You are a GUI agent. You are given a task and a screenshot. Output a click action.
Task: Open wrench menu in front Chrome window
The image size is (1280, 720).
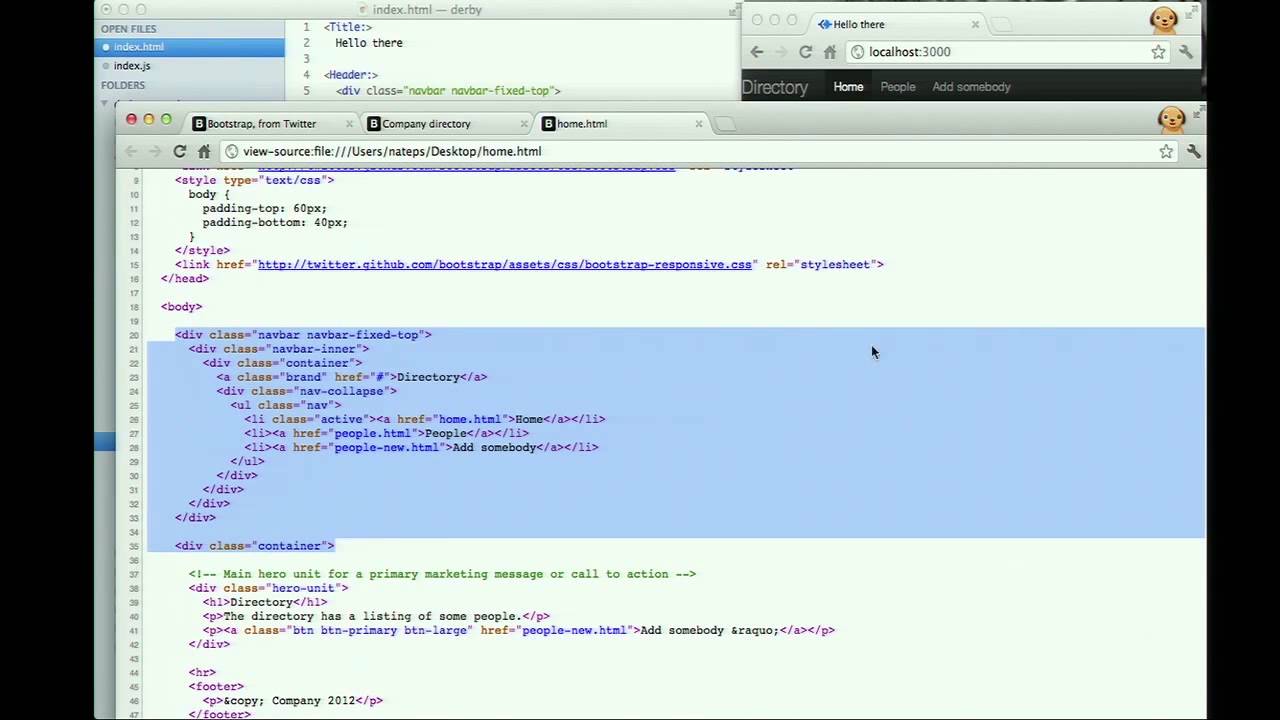click(1193, 151)
